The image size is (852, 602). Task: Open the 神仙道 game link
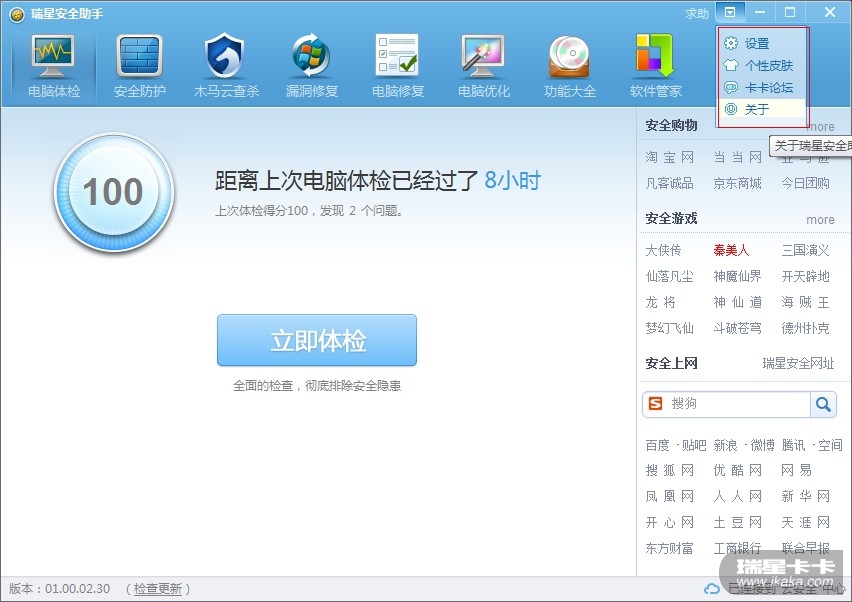click(x=737, y=302)
